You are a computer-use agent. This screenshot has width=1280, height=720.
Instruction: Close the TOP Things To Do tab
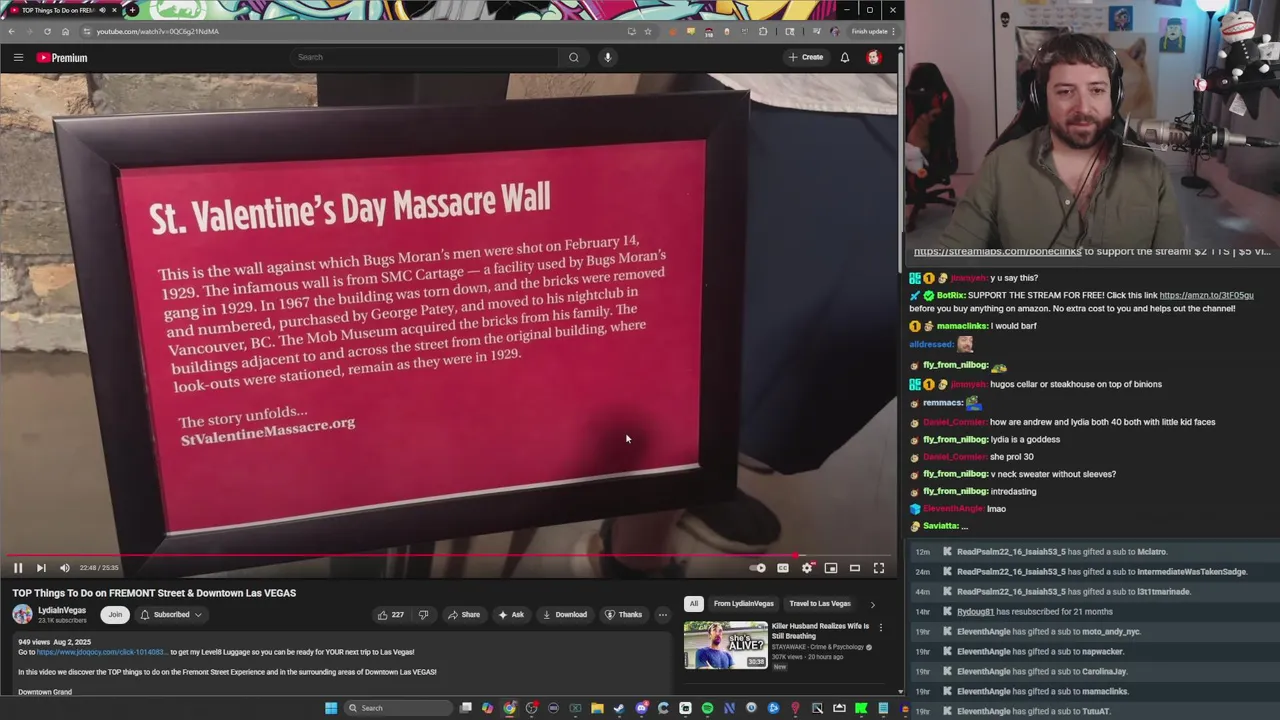114,10
